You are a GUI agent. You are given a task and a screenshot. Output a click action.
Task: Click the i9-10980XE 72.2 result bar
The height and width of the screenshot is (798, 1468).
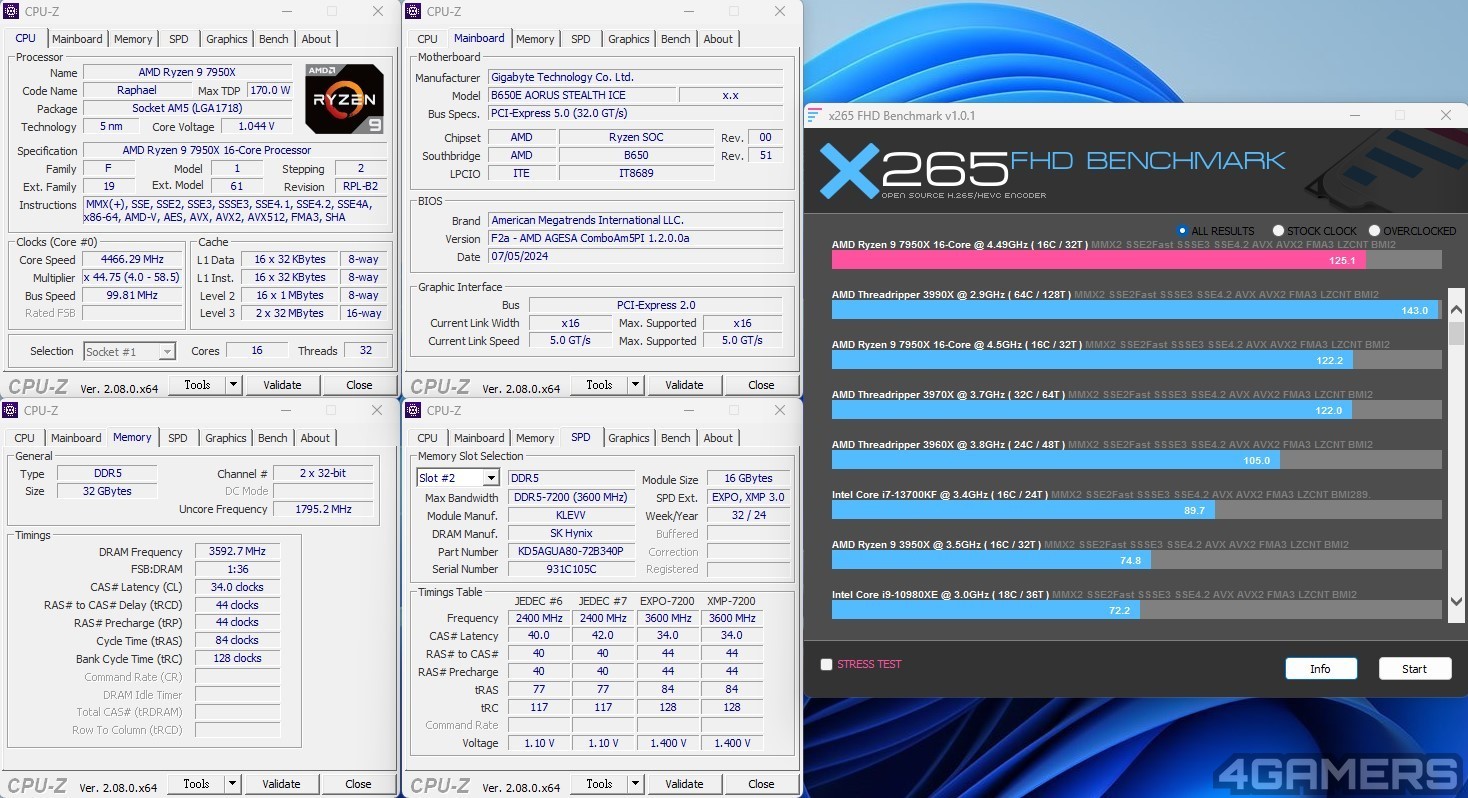[x=986, y=610]
